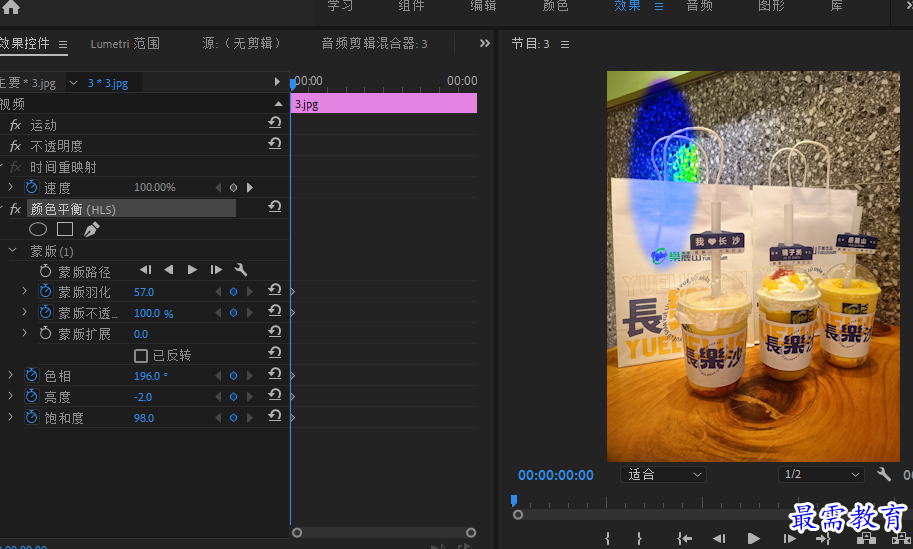Viewport: 913px width, 549px height.
Task: Expand the 色相 property
Action: [10, 375]
